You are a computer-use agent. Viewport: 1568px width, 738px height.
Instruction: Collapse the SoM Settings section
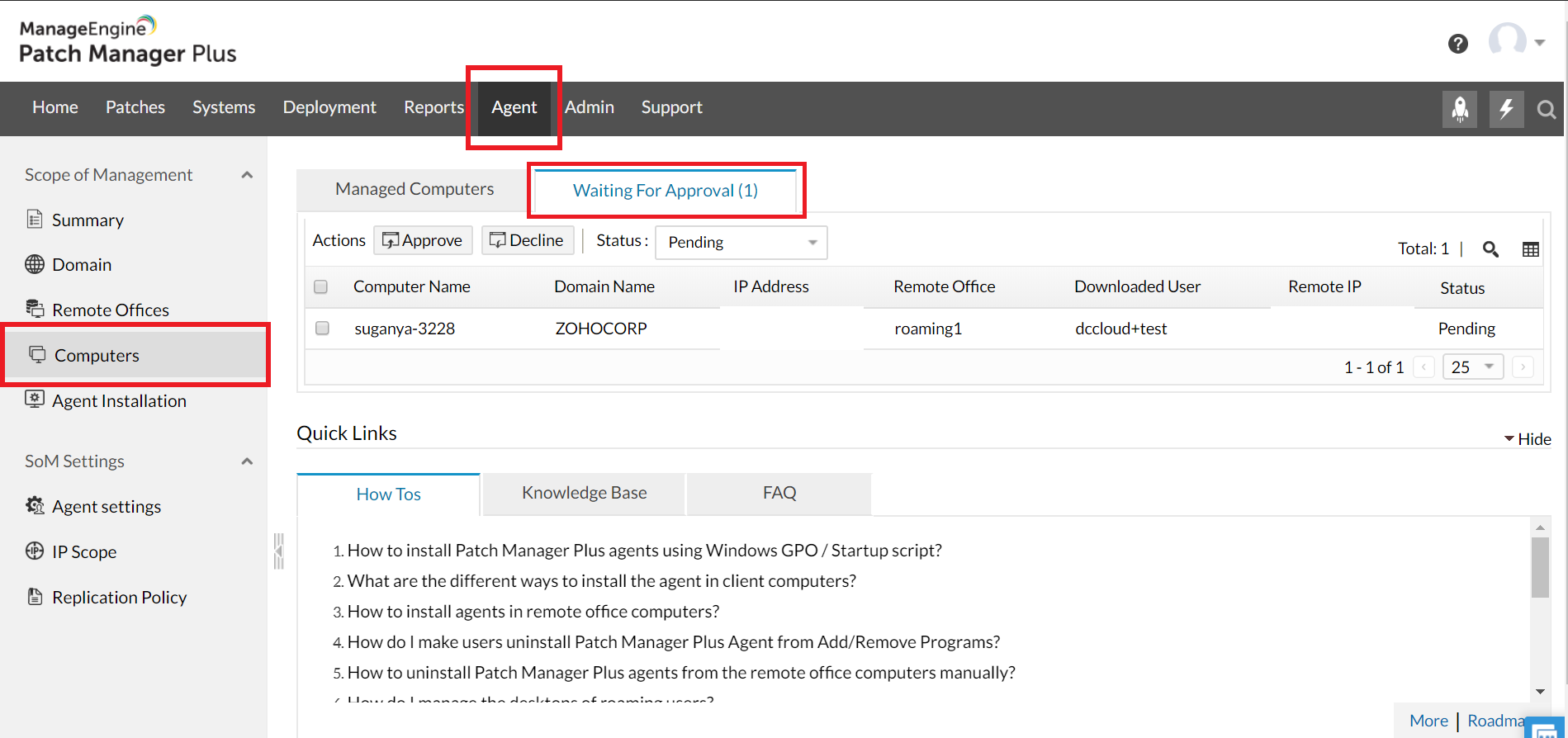247,461
